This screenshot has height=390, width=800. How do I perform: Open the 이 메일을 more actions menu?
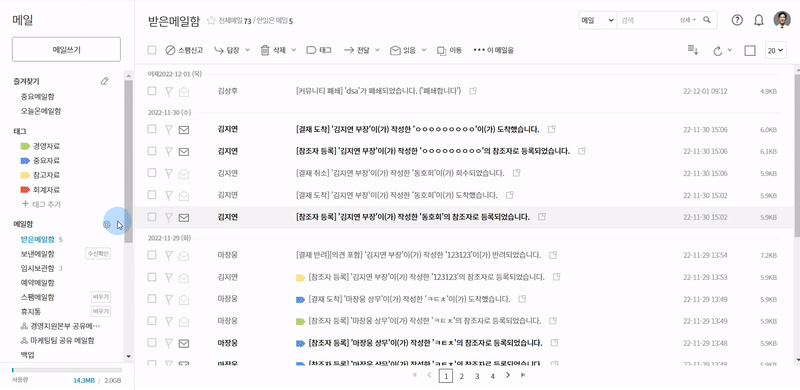click(493, 50)
